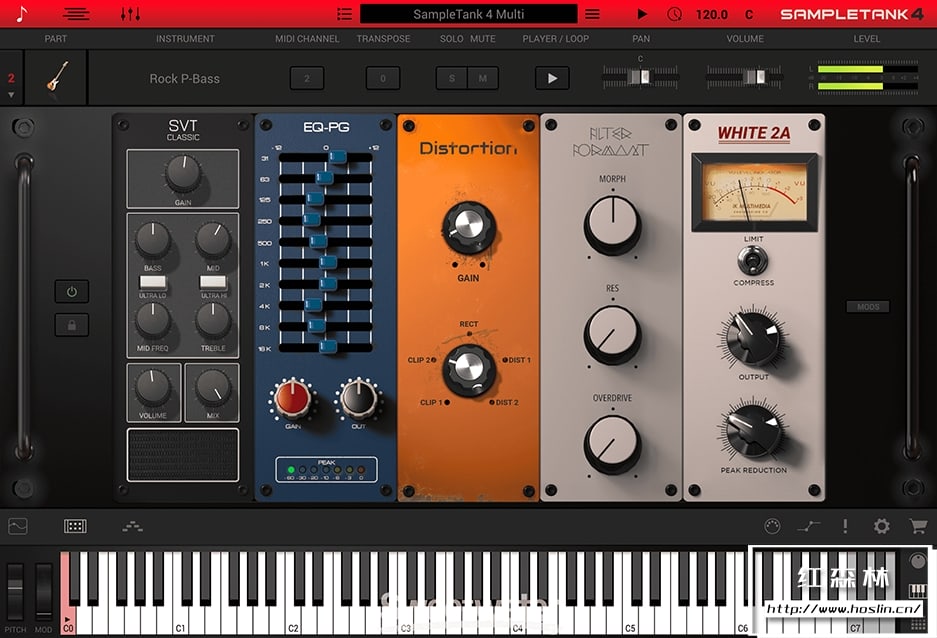The width and height of the screenshot is (937, 638).
Task: Open the shop cart icon
Action: [x=918, y=526]
